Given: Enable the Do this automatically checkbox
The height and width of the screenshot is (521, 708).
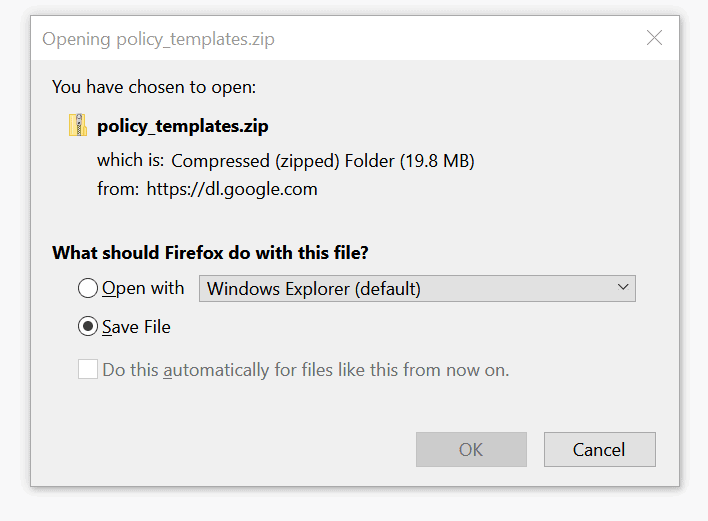Looking at the screenshot, I should tap(88, 369).
